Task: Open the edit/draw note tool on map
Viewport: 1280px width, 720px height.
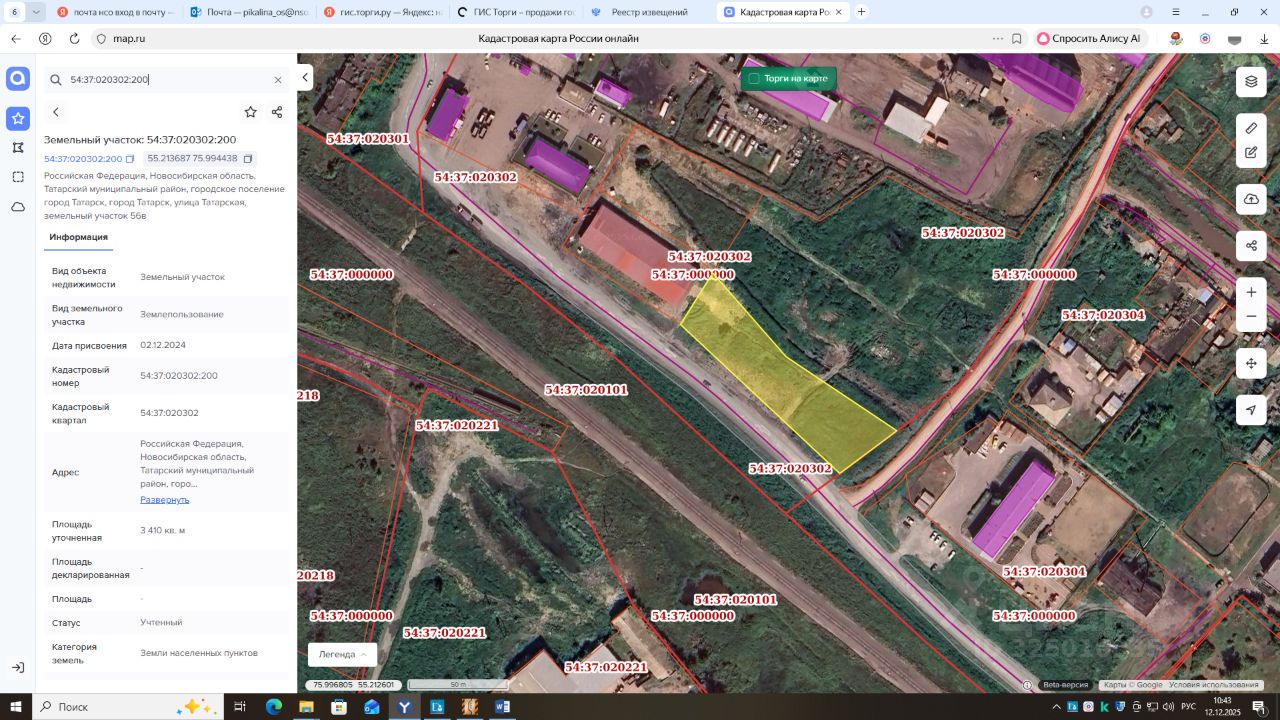Action: click(1251, 153)
